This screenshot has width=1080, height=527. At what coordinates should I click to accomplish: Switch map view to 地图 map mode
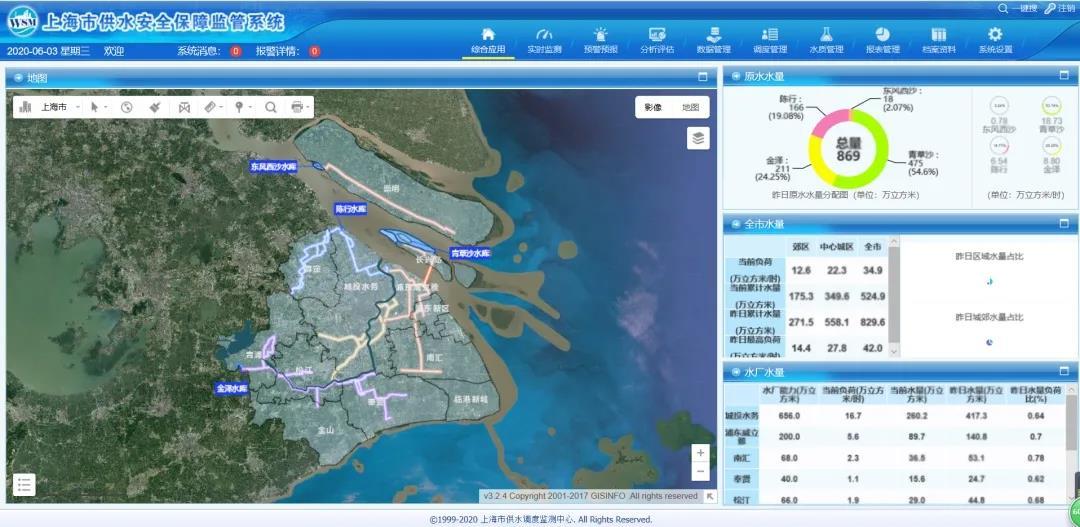690,108
